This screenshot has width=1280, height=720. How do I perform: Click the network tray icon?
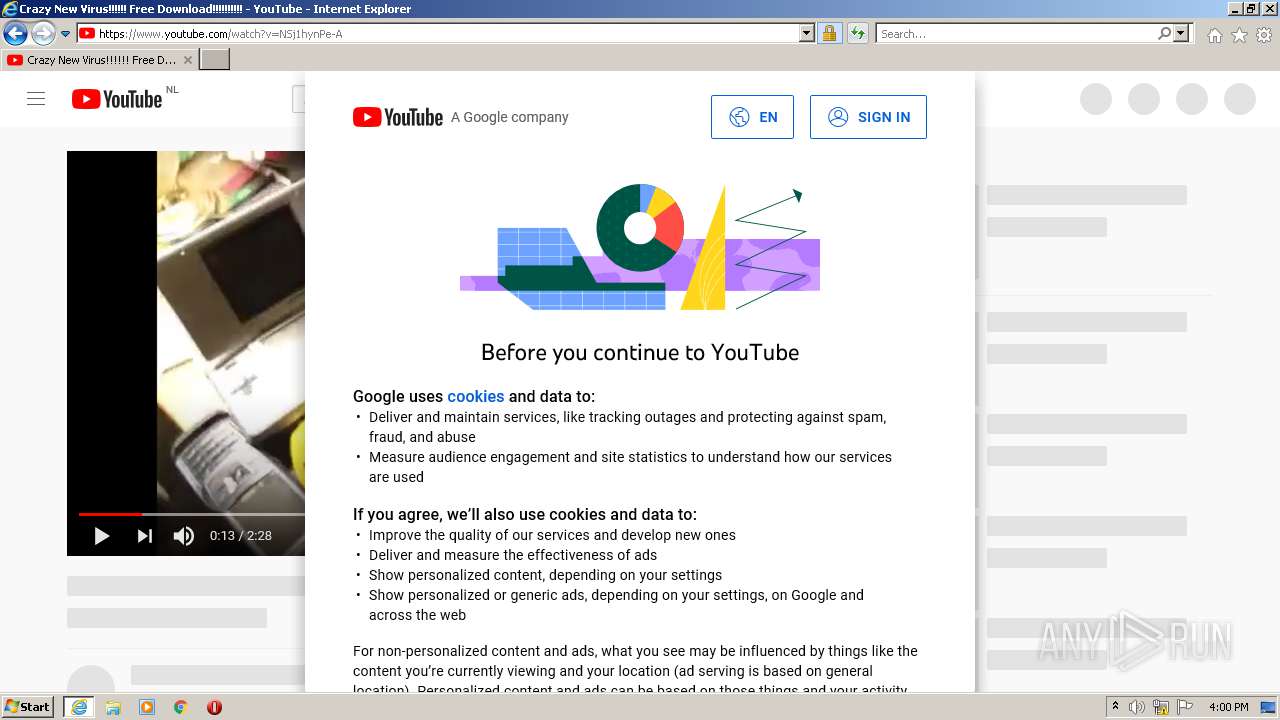(1161, 707)
